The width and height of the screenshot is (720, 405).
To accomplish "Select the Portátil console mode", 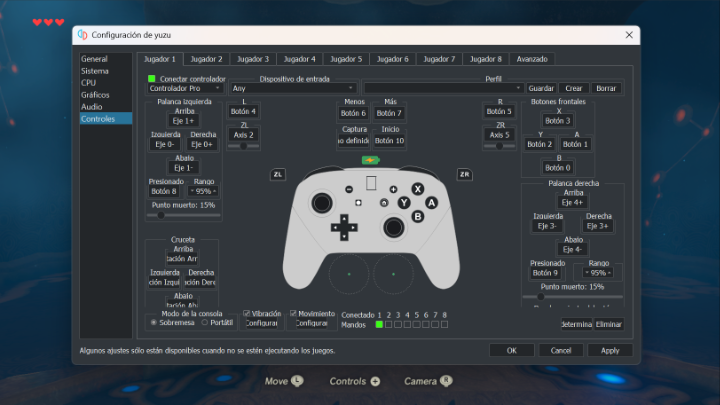I will (205, 323).
